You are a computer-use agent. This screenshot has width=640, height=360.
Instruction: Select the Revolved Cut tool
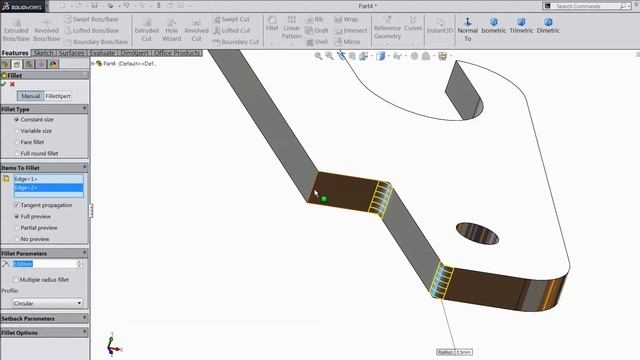196,30
